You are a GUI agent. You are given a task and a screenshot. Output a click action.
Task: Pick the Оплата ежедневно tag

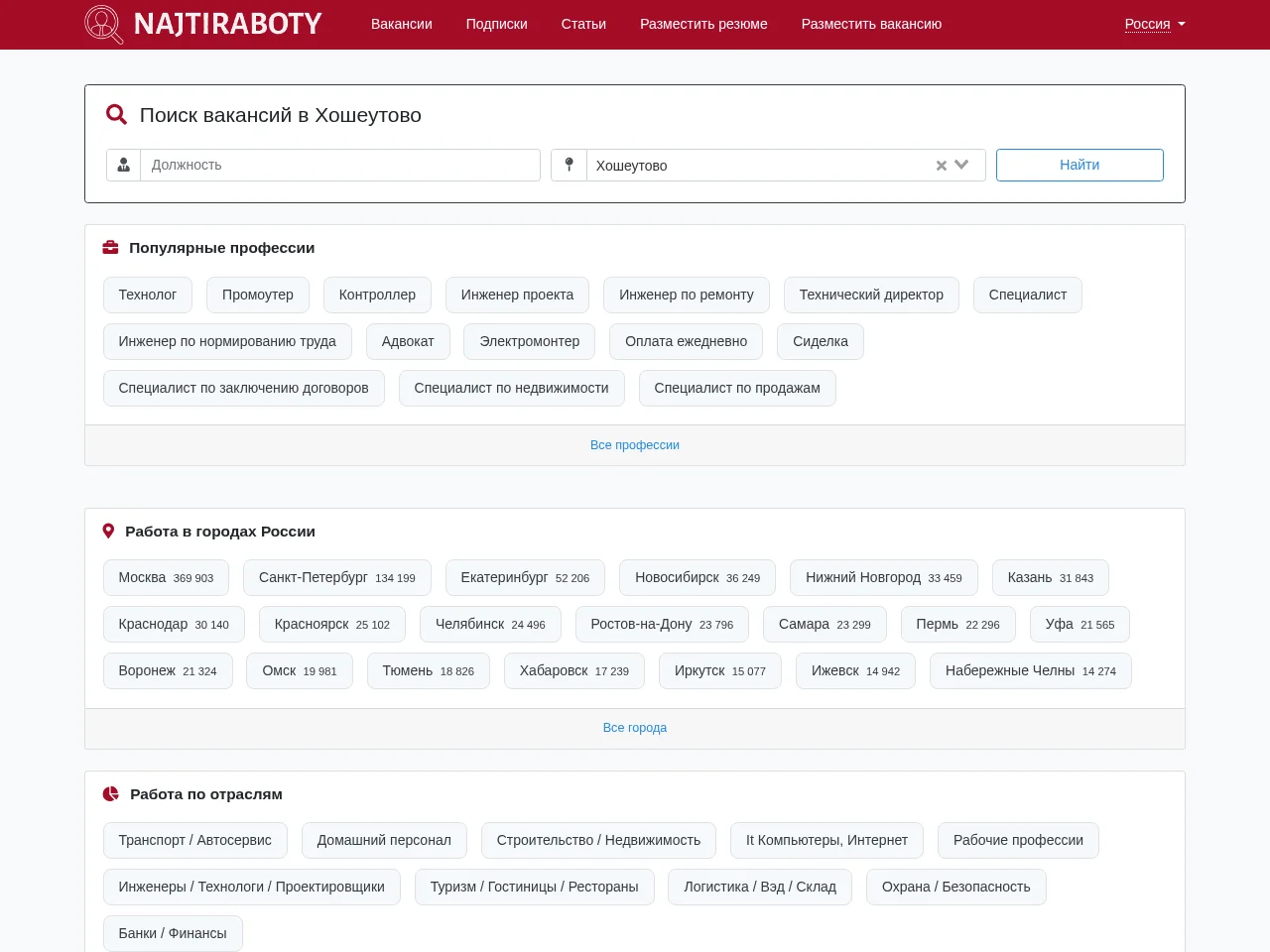click(x=687, y=342)
